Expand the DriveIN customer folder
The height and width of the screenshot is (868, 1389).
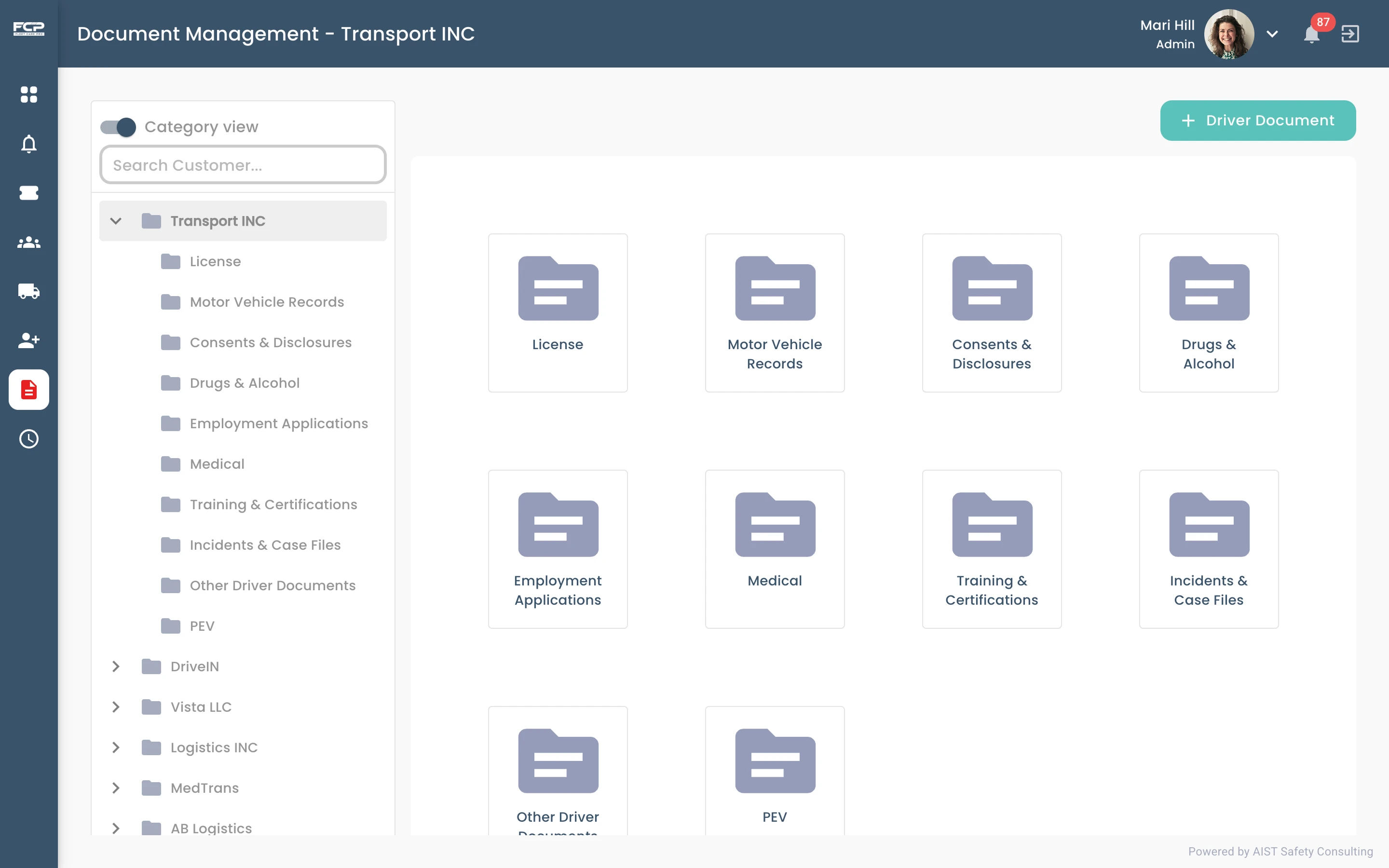[116, 666]
